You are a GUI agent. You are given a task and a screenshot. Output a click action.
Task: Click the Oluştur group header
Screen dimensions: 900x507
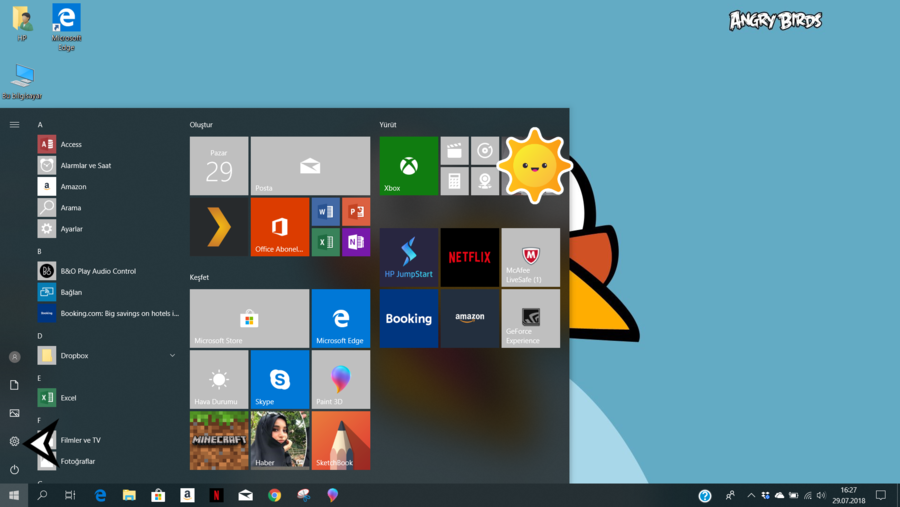click(201, 125)
